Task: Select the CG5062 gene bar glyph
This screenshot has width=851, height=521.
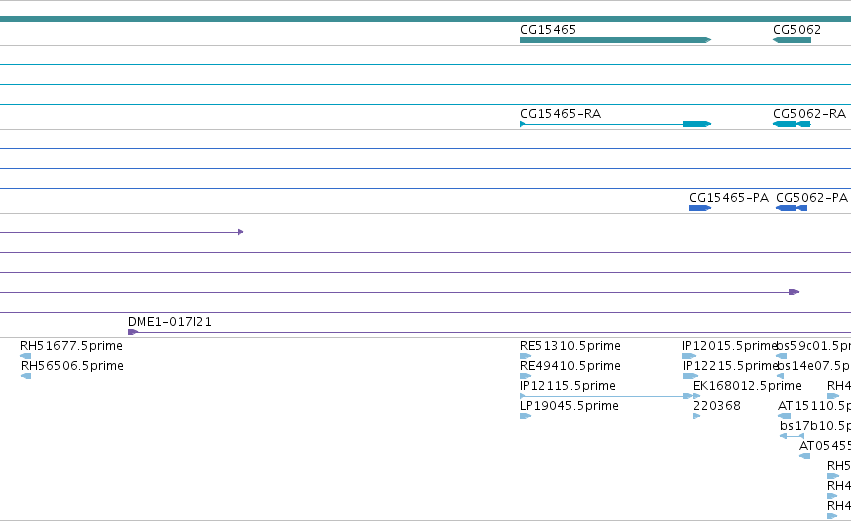Action: tap(792, 40)
